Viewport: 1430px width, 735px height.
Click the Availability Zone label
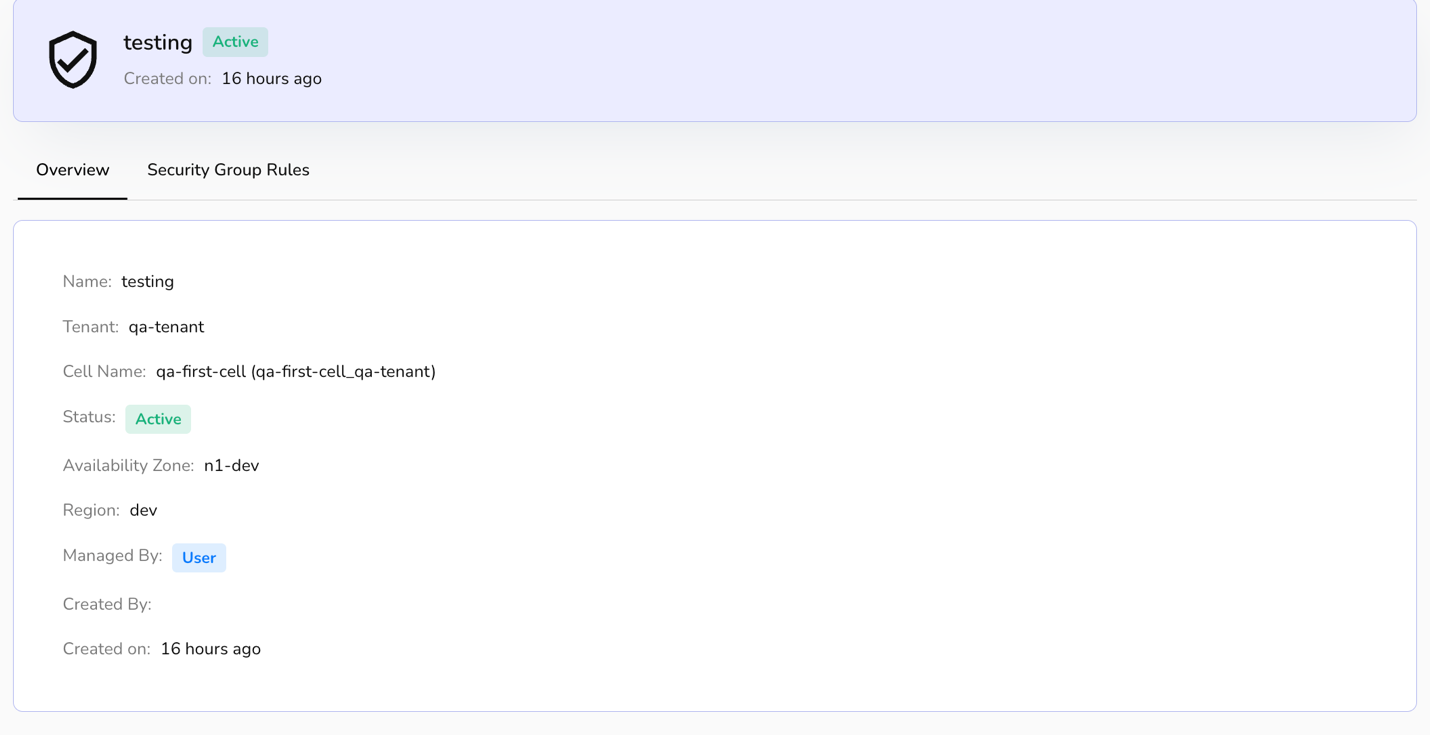[x=128, y=466]
